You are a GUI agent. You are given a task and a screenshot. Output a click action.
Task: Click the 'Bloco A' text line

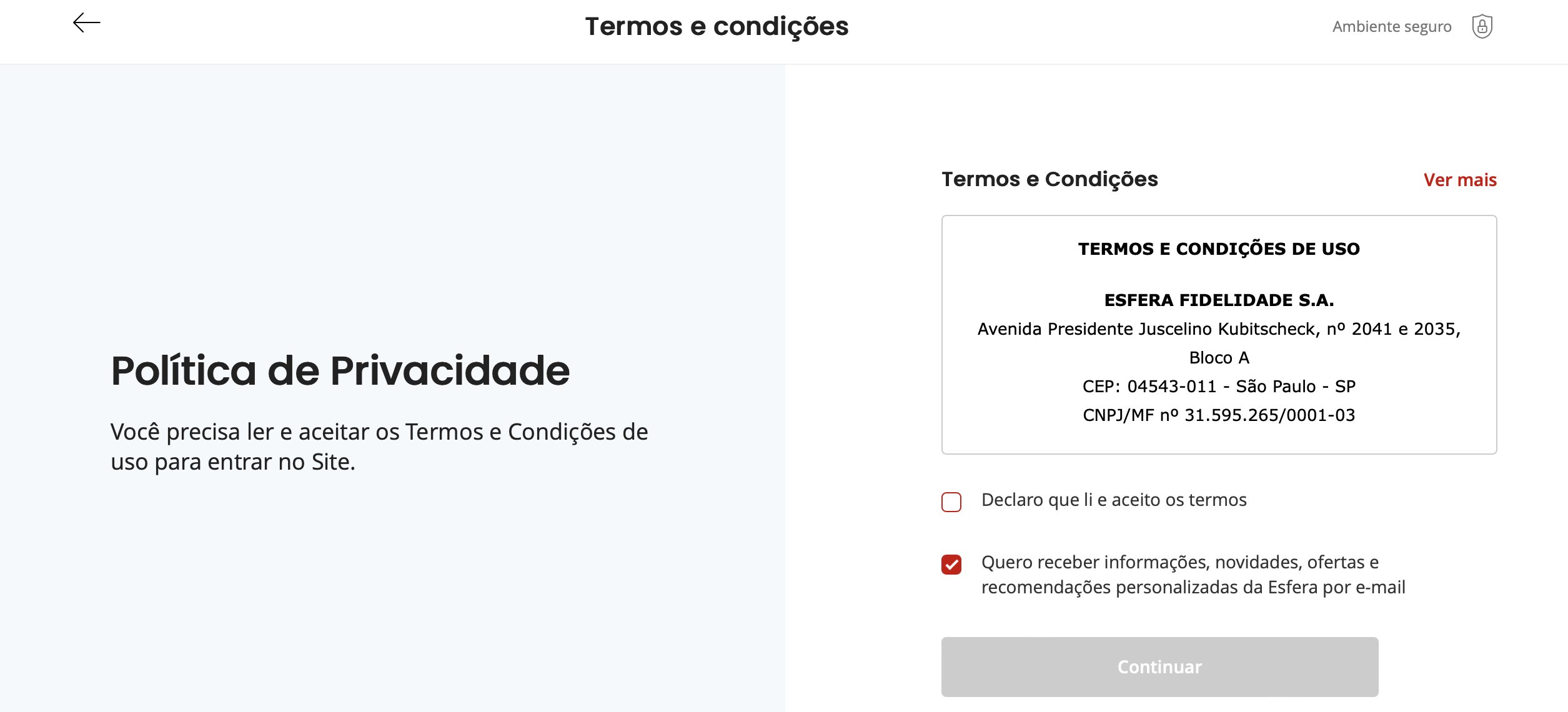[x=1219, y=357]
